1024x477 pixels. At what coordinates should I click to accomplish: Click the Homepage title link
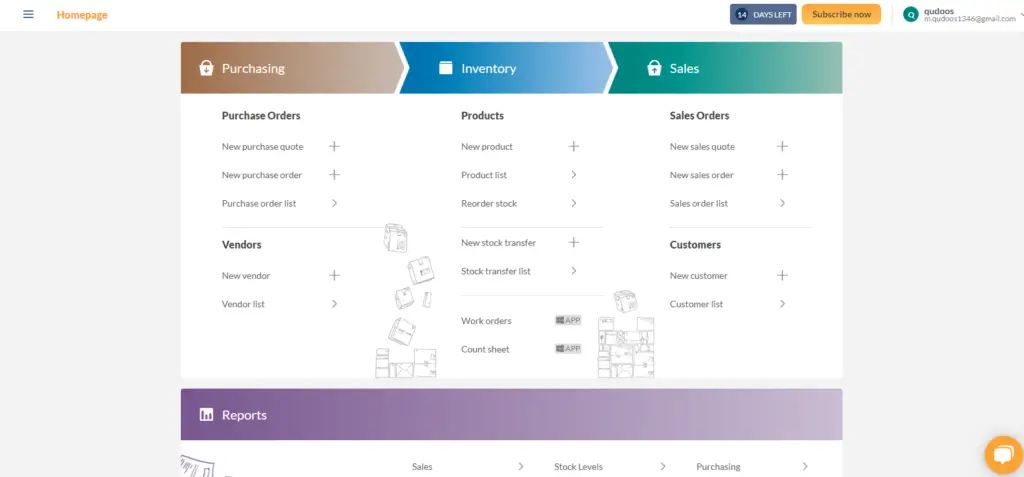(82, 15)
